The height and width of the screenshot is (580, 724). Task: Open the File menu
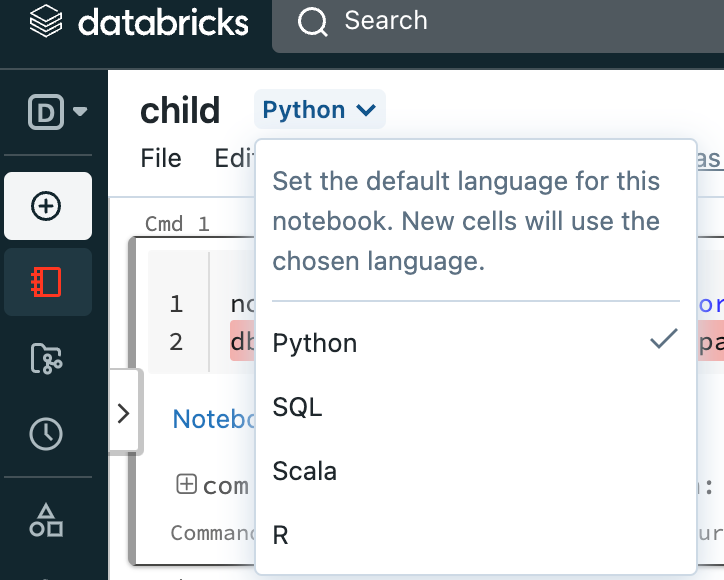(161, 158)
